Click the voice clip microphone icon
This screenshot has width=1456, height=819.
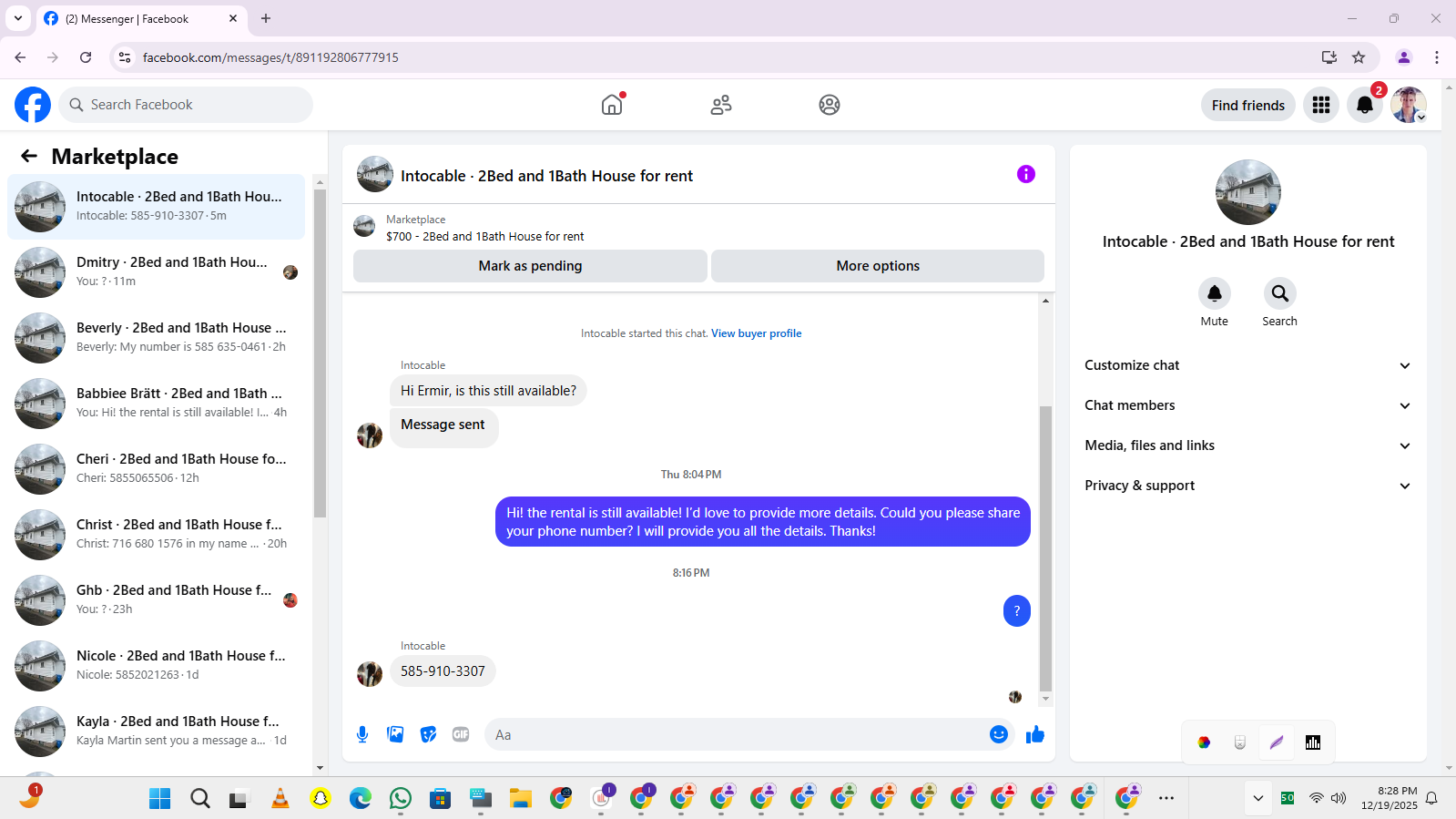pyautogui.click(x=362, y=734)
